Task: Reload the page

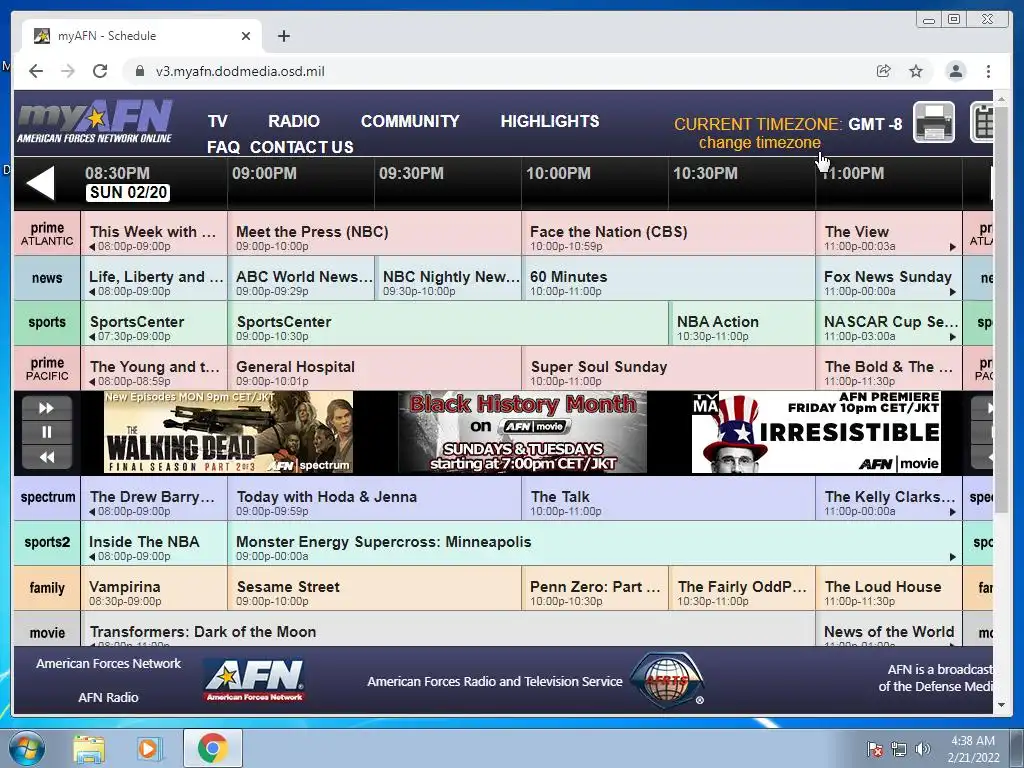Action: coord(100,71)
